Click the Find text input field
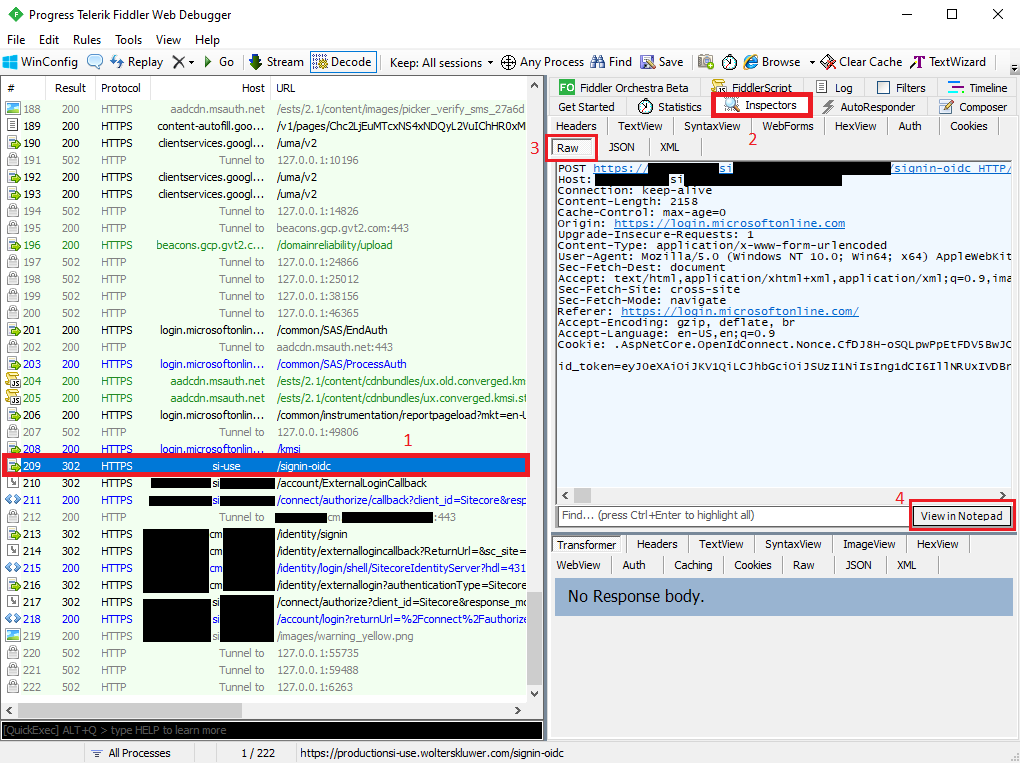The width and height of the screenshot is (1020, 763). 732,515
